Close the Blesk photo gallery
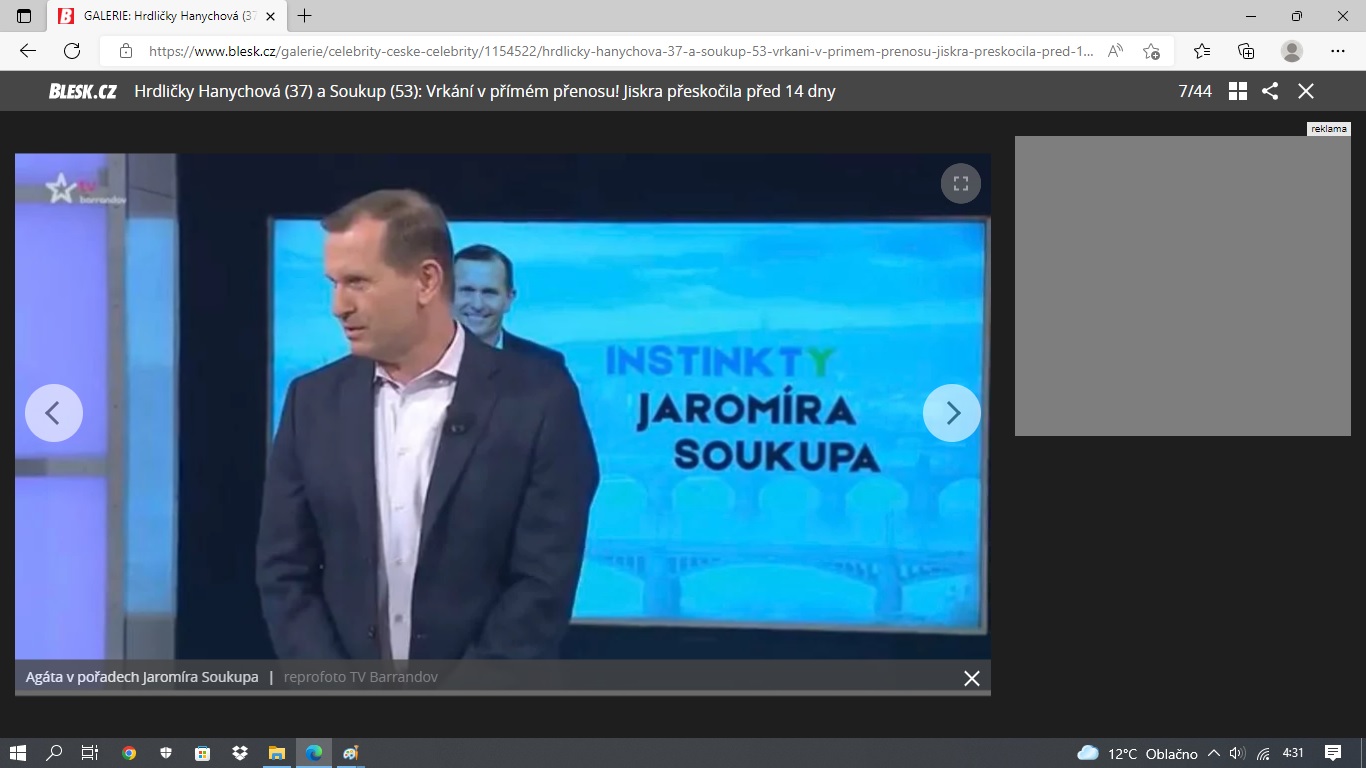This screenshot has height=768, width=1366. pos(1305,91)
